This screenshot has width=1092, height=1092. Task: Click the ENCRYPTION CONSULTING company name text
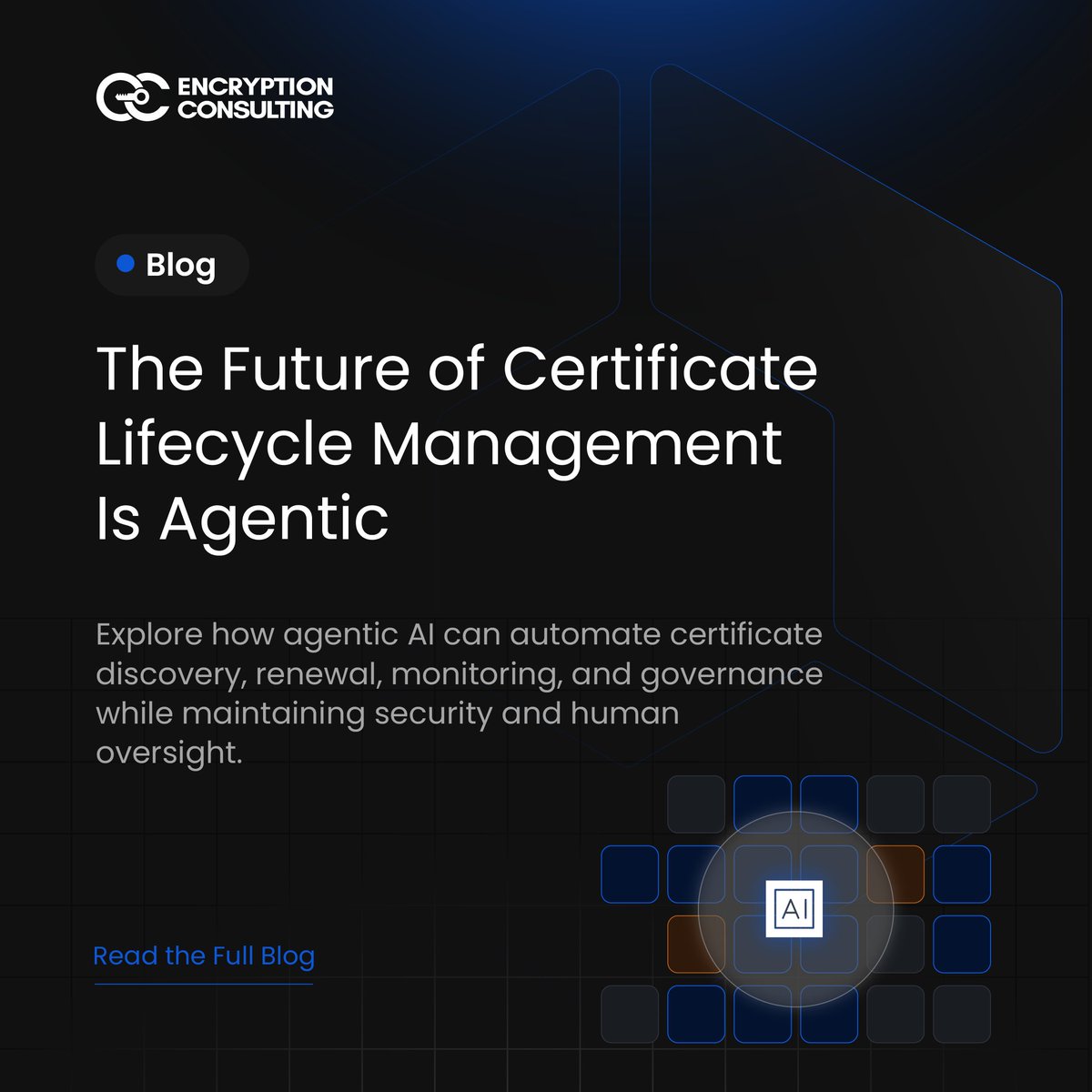[256, 97]
